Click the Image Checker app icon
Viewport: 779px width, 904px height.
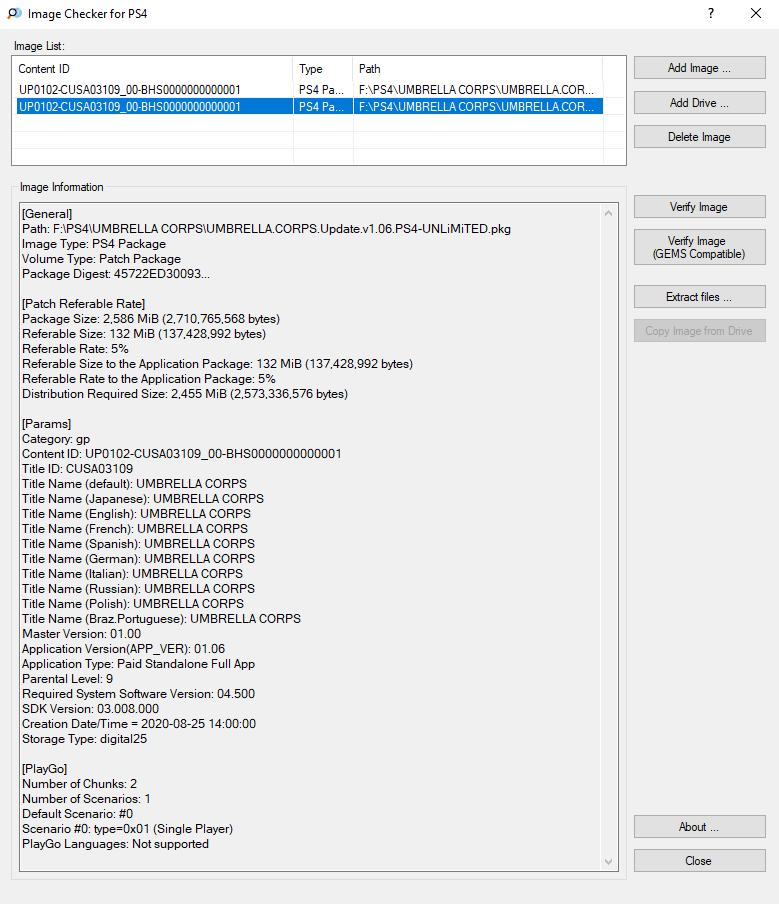point(14,13)
